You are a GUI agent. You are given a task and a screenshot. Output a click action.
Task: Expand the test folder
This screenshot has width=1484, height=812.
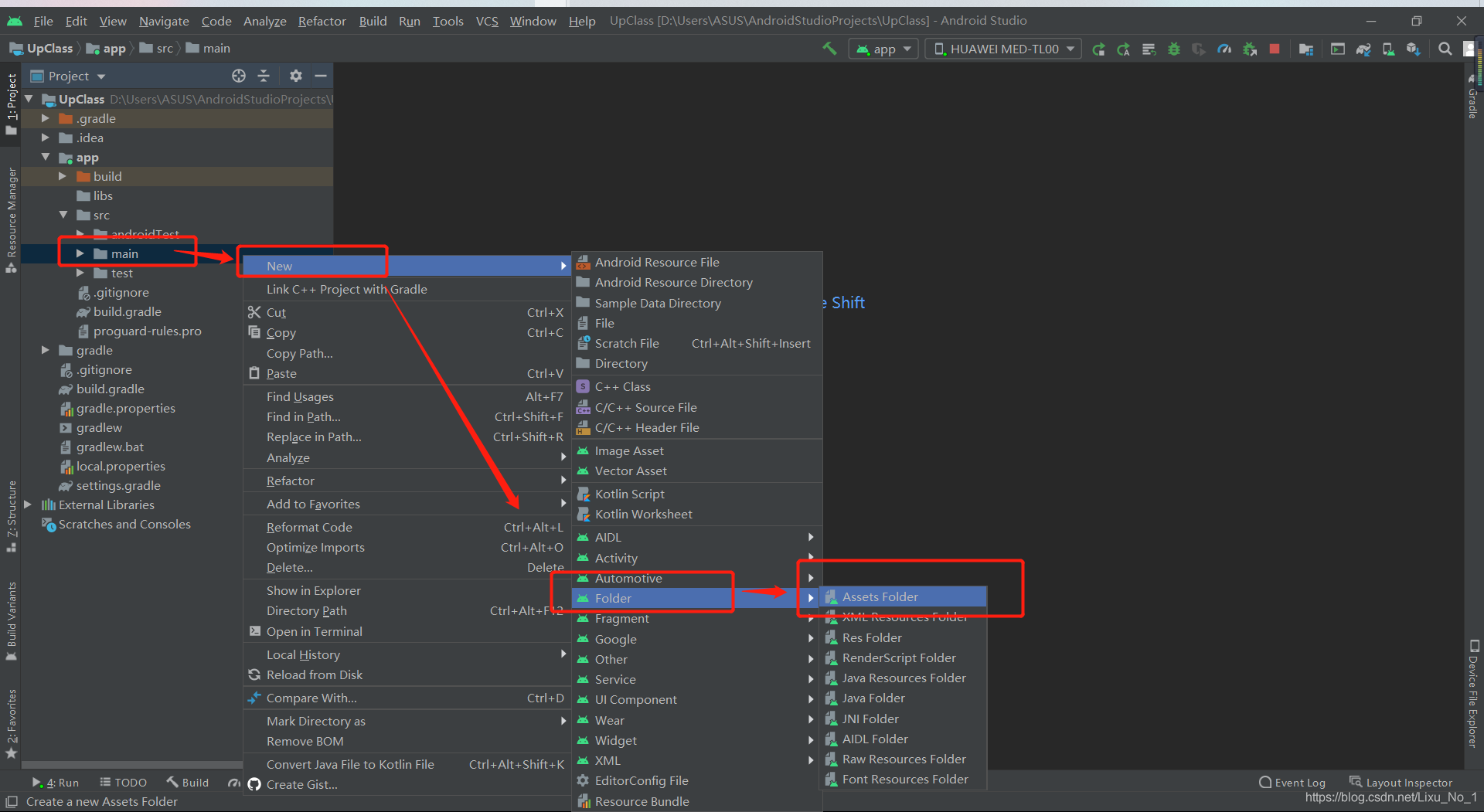(80, 273)
